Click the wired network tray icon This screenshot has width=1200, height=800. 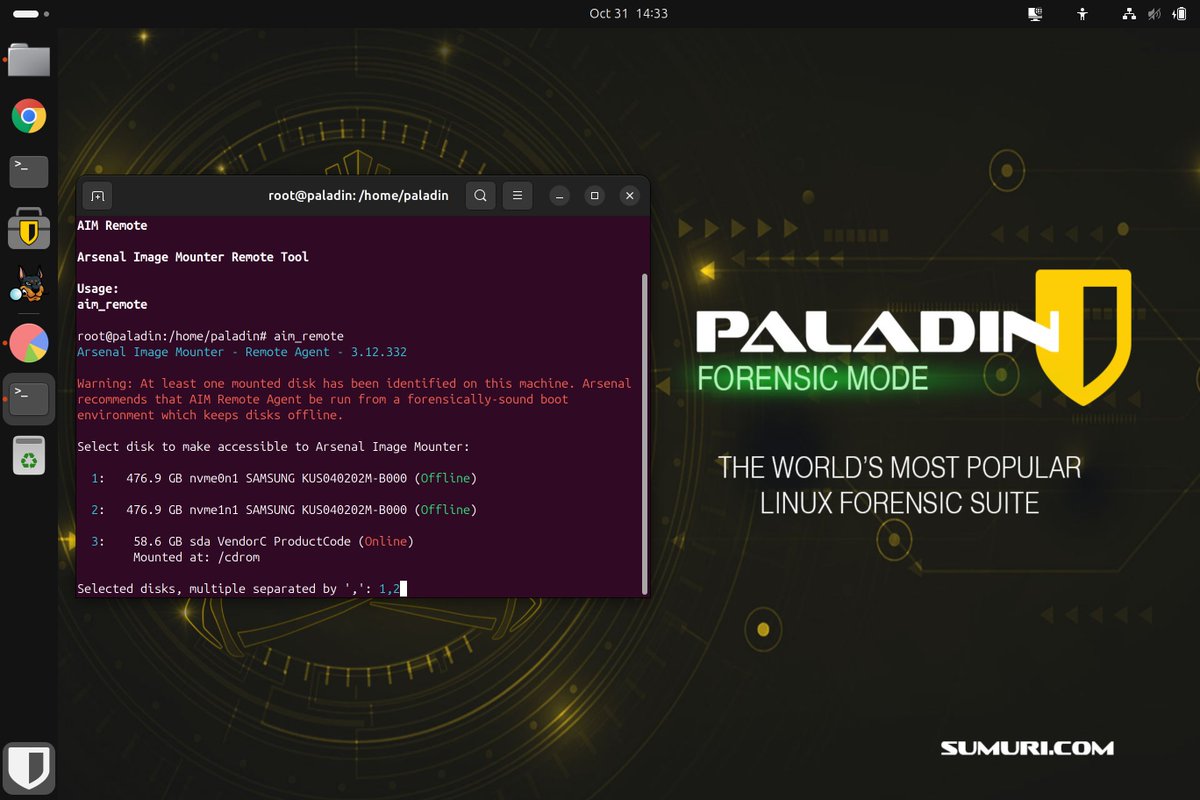pyautogui.click(x=1129, y=14)
